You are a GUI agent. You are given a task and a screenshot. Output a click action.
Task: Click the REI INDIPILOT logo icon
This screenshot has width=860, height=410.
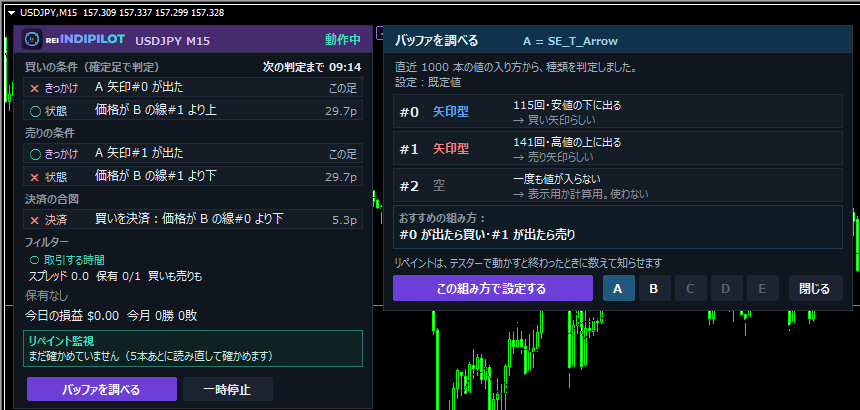32,39
